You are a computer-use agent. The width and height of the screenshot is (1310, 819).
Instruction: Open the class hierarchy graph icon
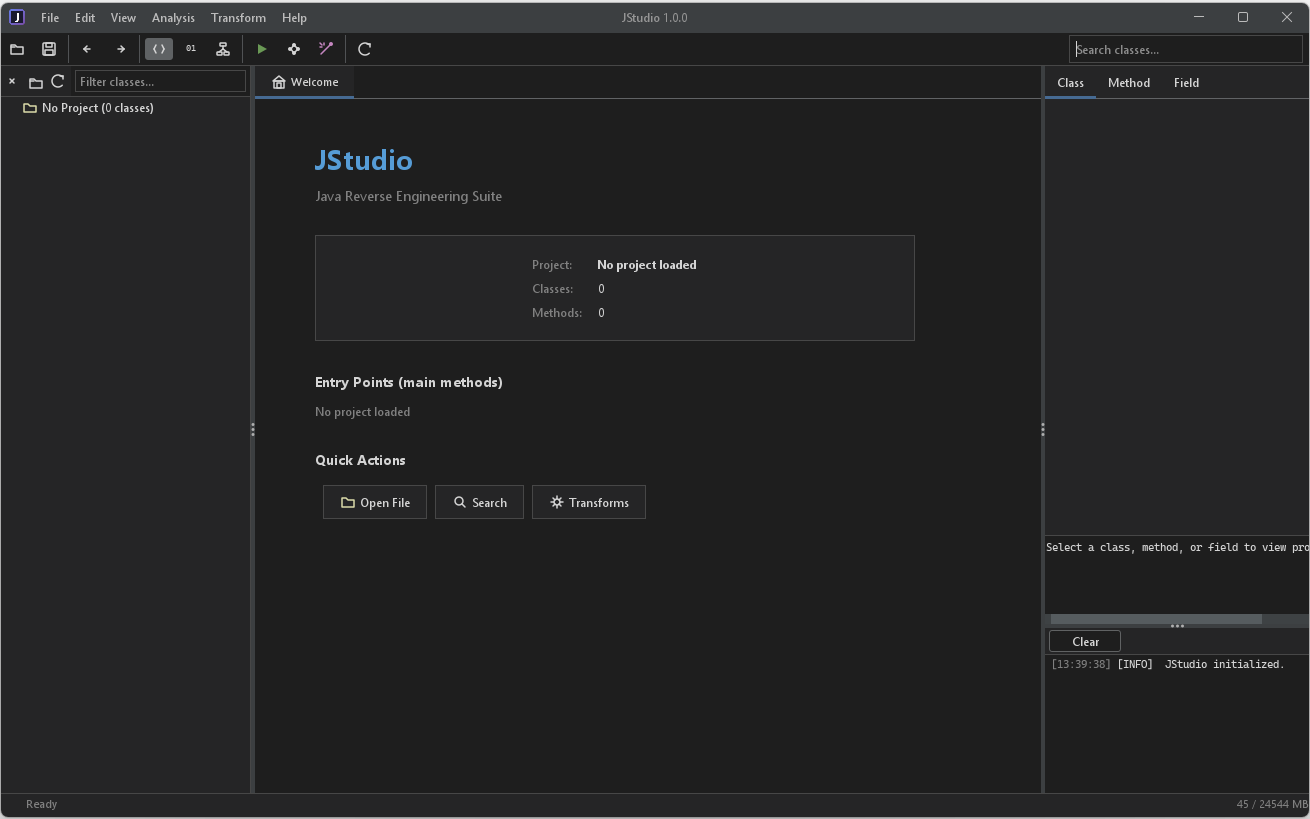point(223,48)
